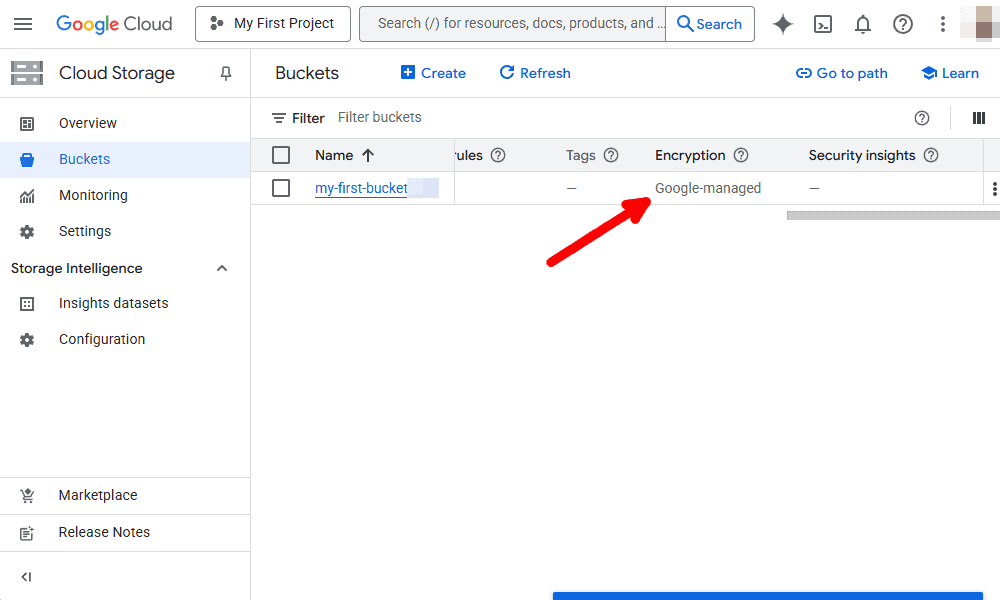The height and width of the screenshot is (600, 1000).
Task: Focus the Filter buckets field
Action: pos(612,117)
